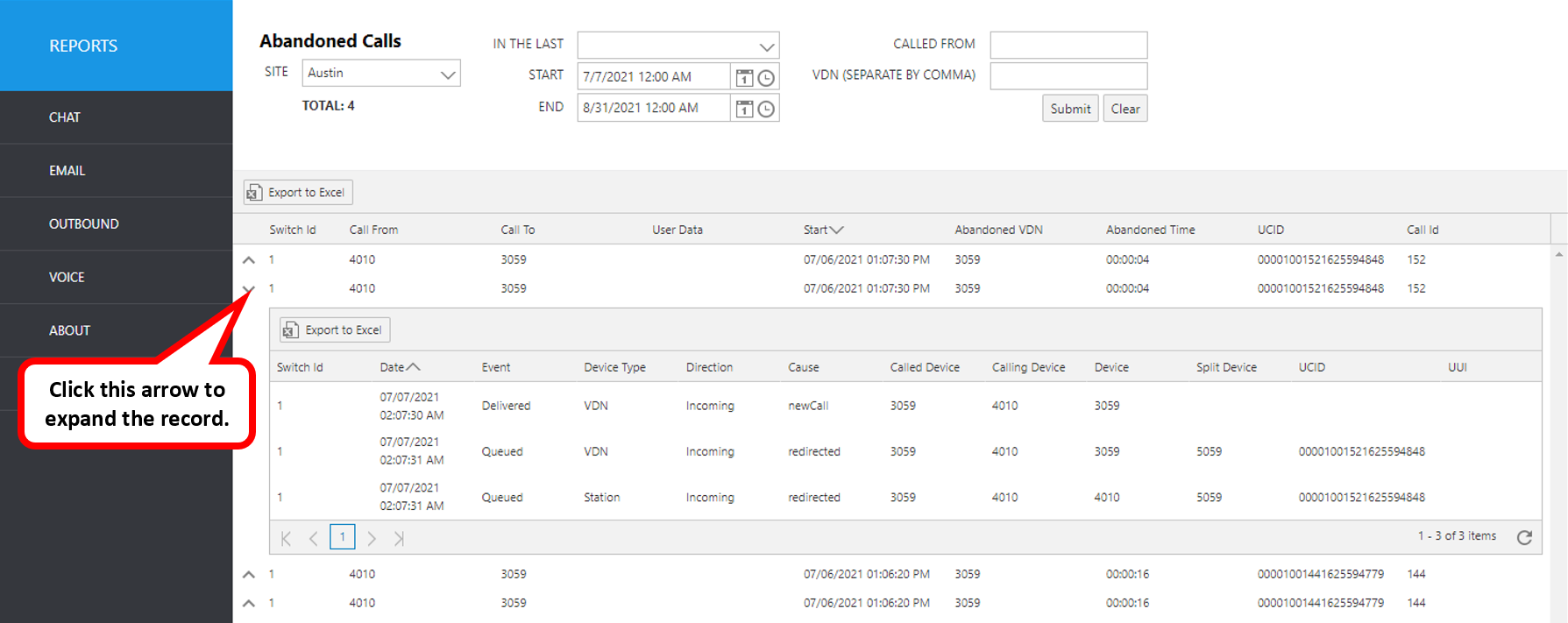Go to last page of detail grid
Viewport: 1568px width, 623px height.
click(x=399, y=538)
